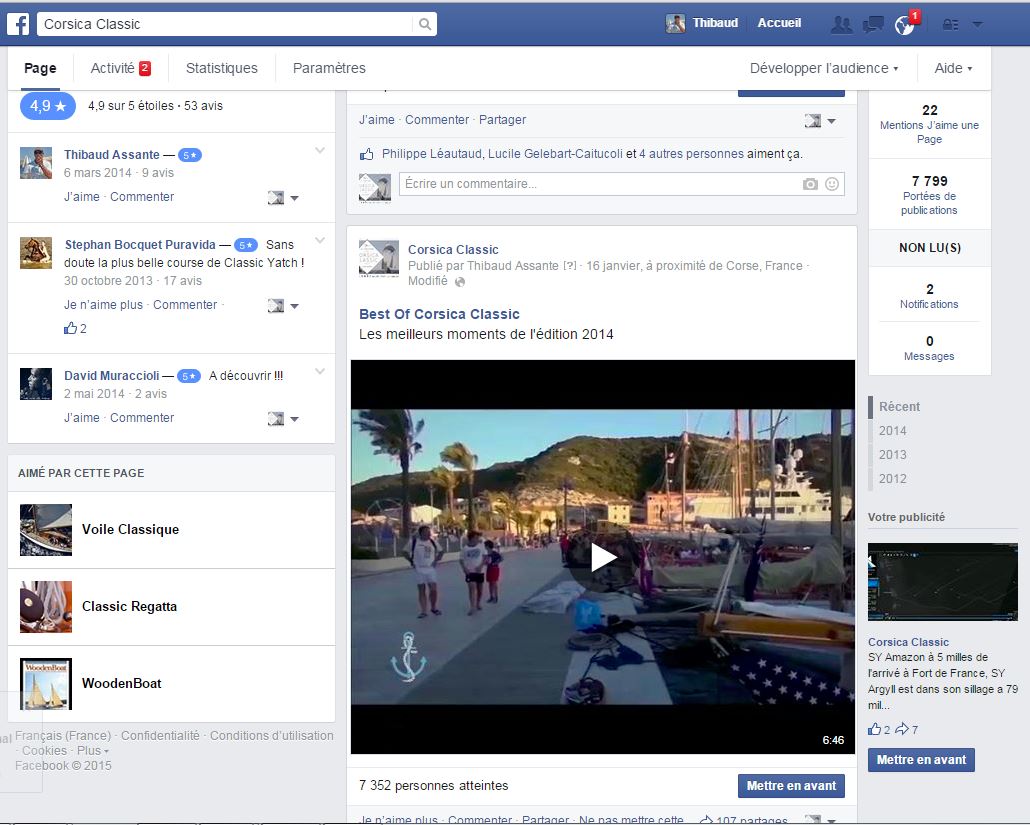1030x825 pixels.
Task: Select the Page tab
Action: 40,68
